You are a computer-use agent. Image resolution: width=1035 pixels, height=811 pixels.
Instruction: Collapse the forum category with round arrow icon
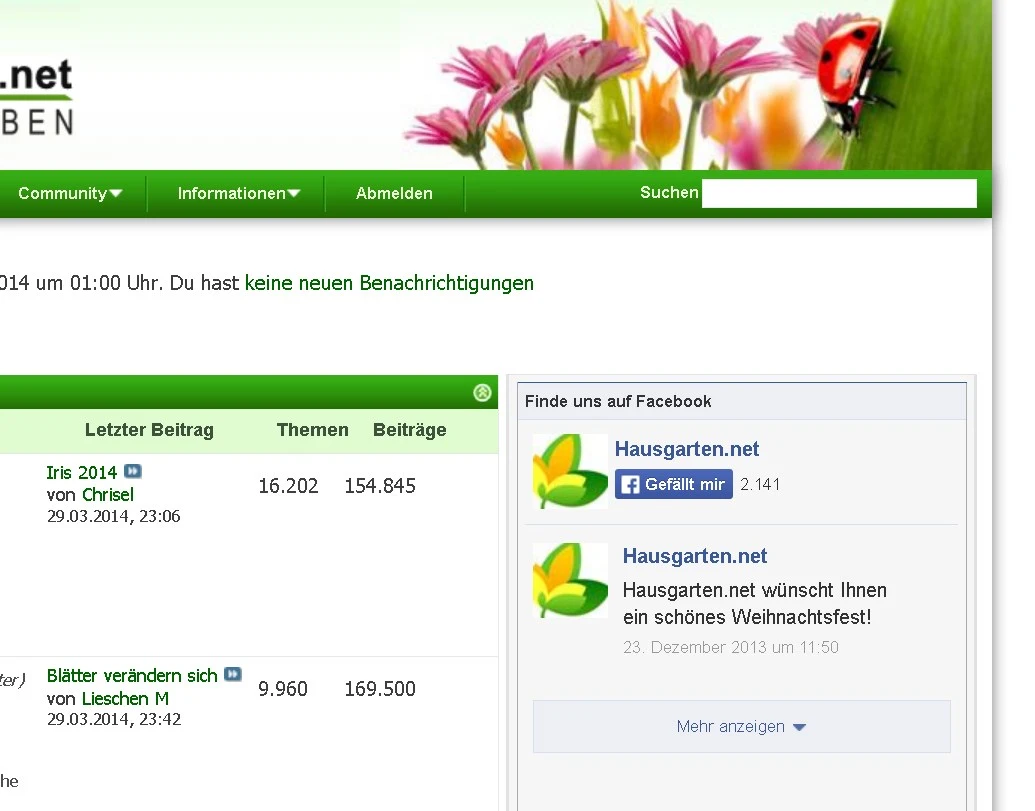pos(482,393)
